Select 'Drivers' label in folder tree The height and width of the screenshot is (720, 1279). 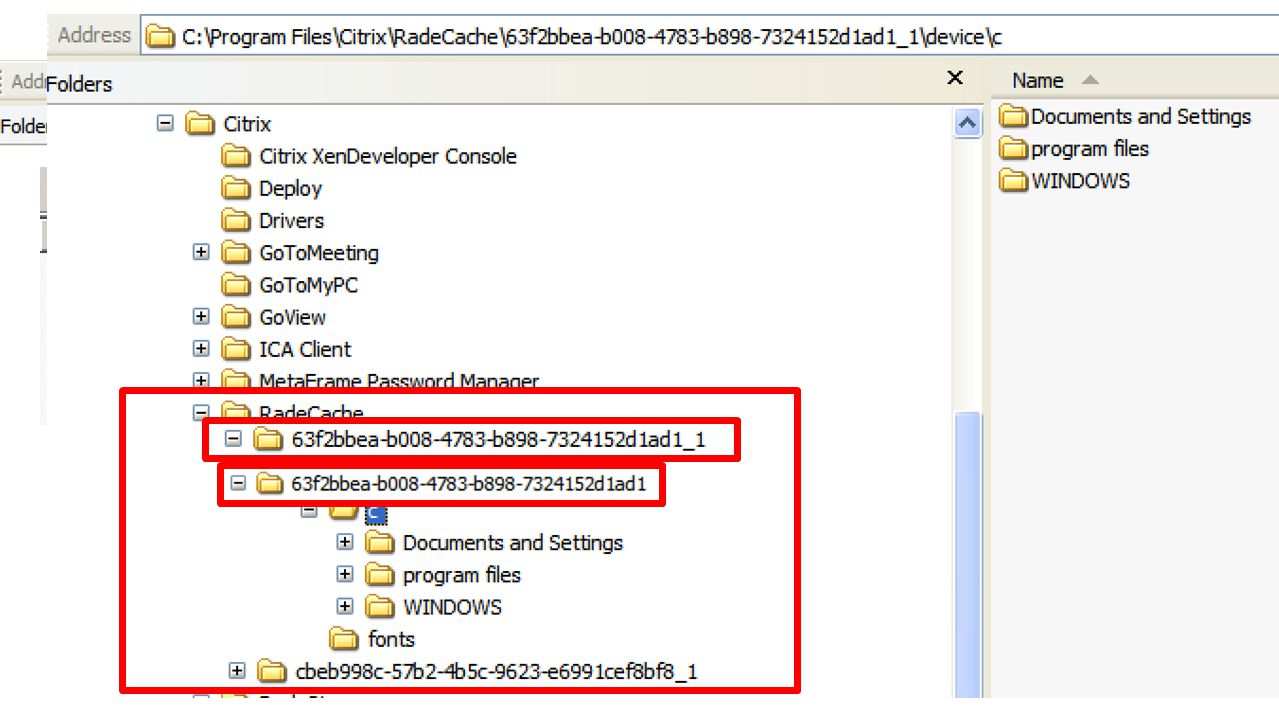tap(291, 221)
